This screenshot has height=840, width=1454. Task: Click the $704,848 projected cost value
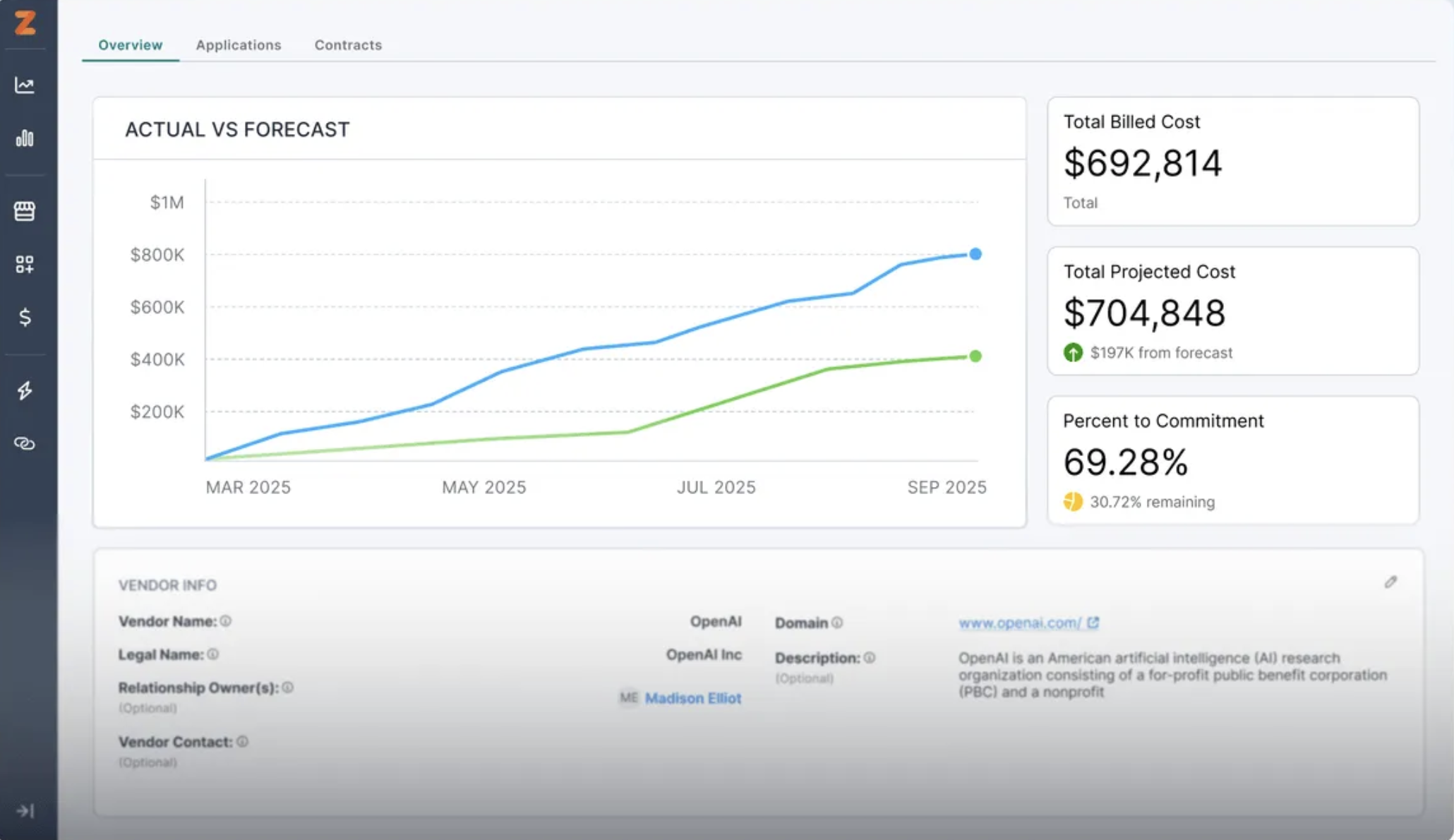(1144, 313)
